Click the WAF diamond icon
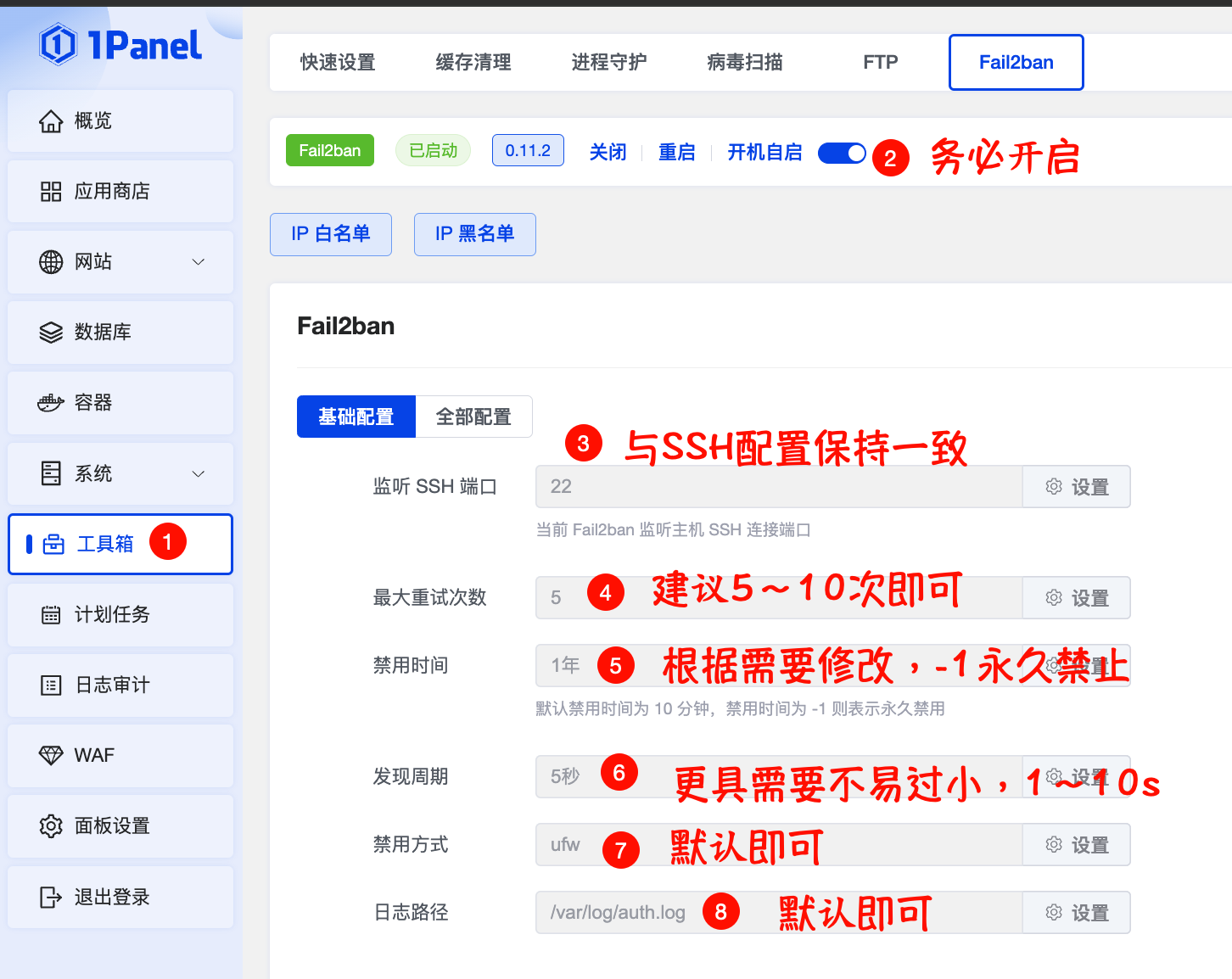This screenshot has width=1232, height=979. [51, 756]
